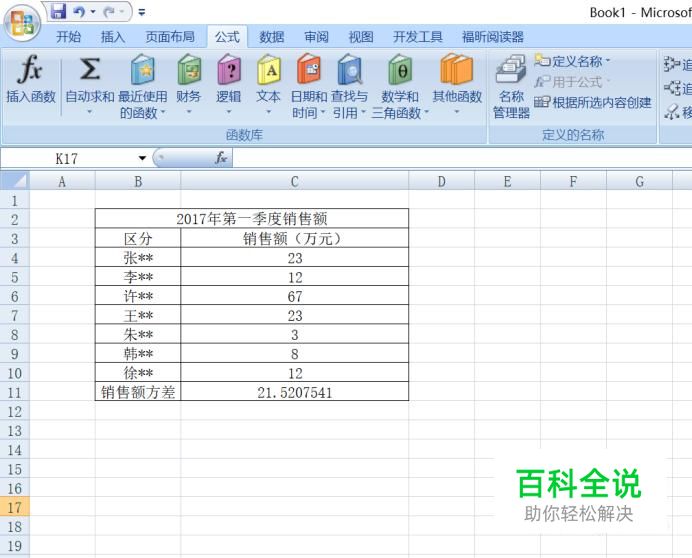Switch to the 页面布局 ribbon tab
Image resolution: width=692 pixels, height=558 pixels.
pyautogui.click(x=170, y=37)
